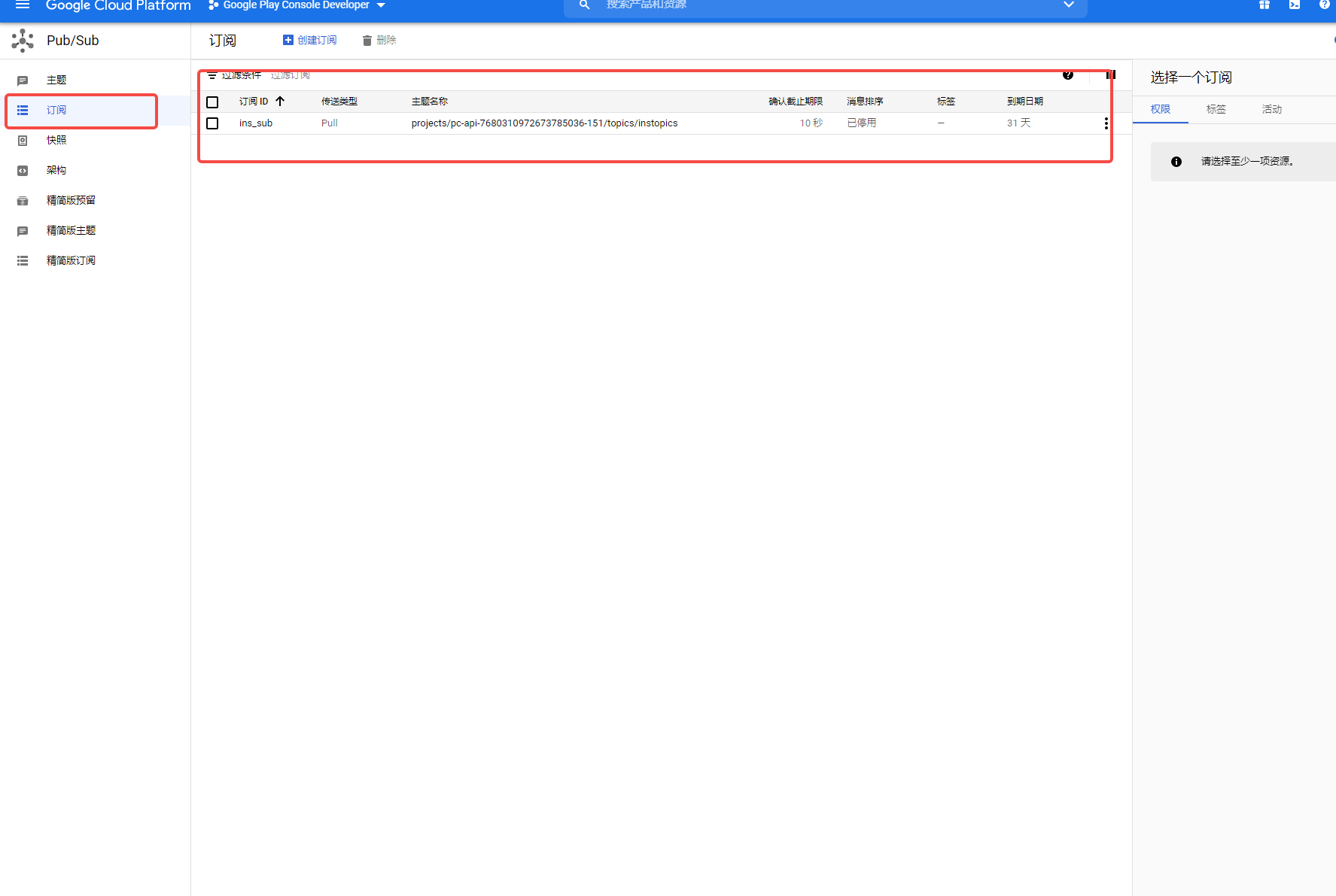1336x896 pixels.
Task: Click the 消息排序 column header
Action: tap(865, 102)
